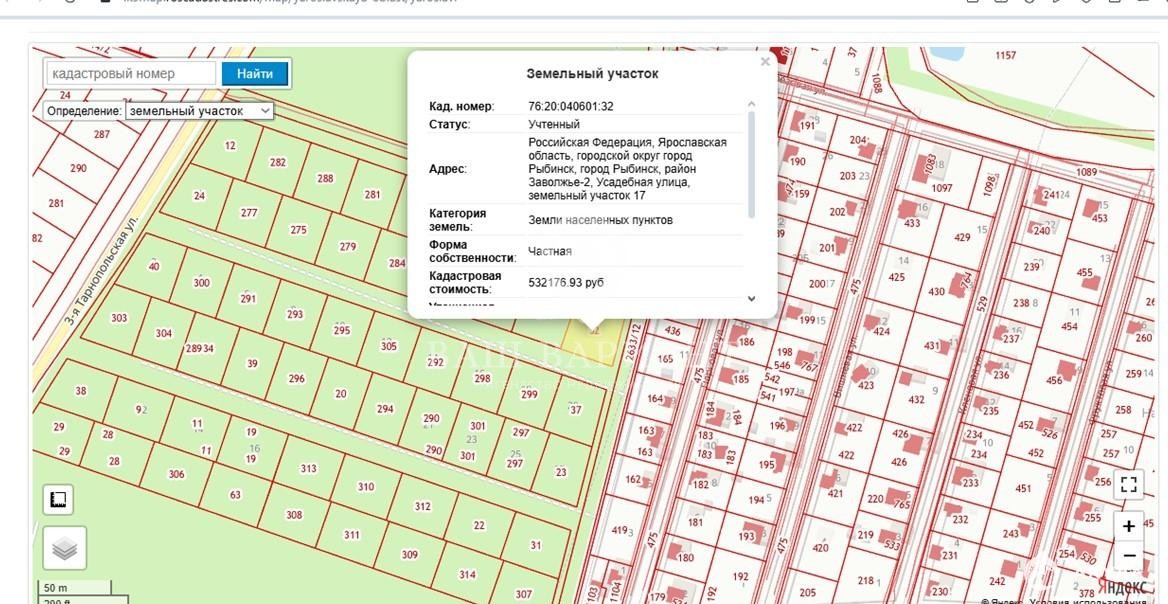The height and width of the screenshot is (604, 1168).
Task: Open the map layers switcher
Action: click(x=64, y=547)
